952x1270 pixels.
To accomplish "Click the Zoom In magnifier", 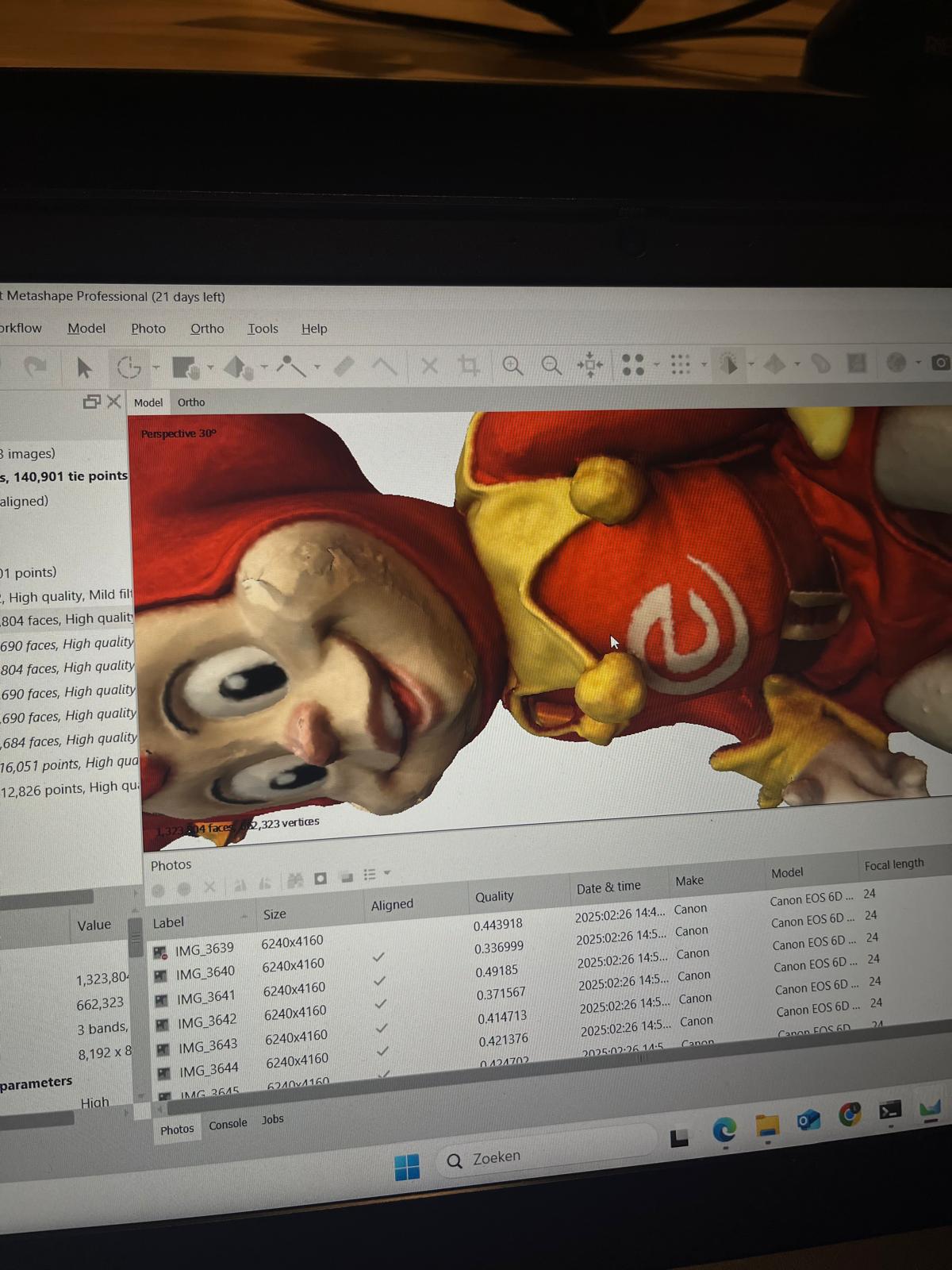I will pyautogui.click(x=512, y=366).
